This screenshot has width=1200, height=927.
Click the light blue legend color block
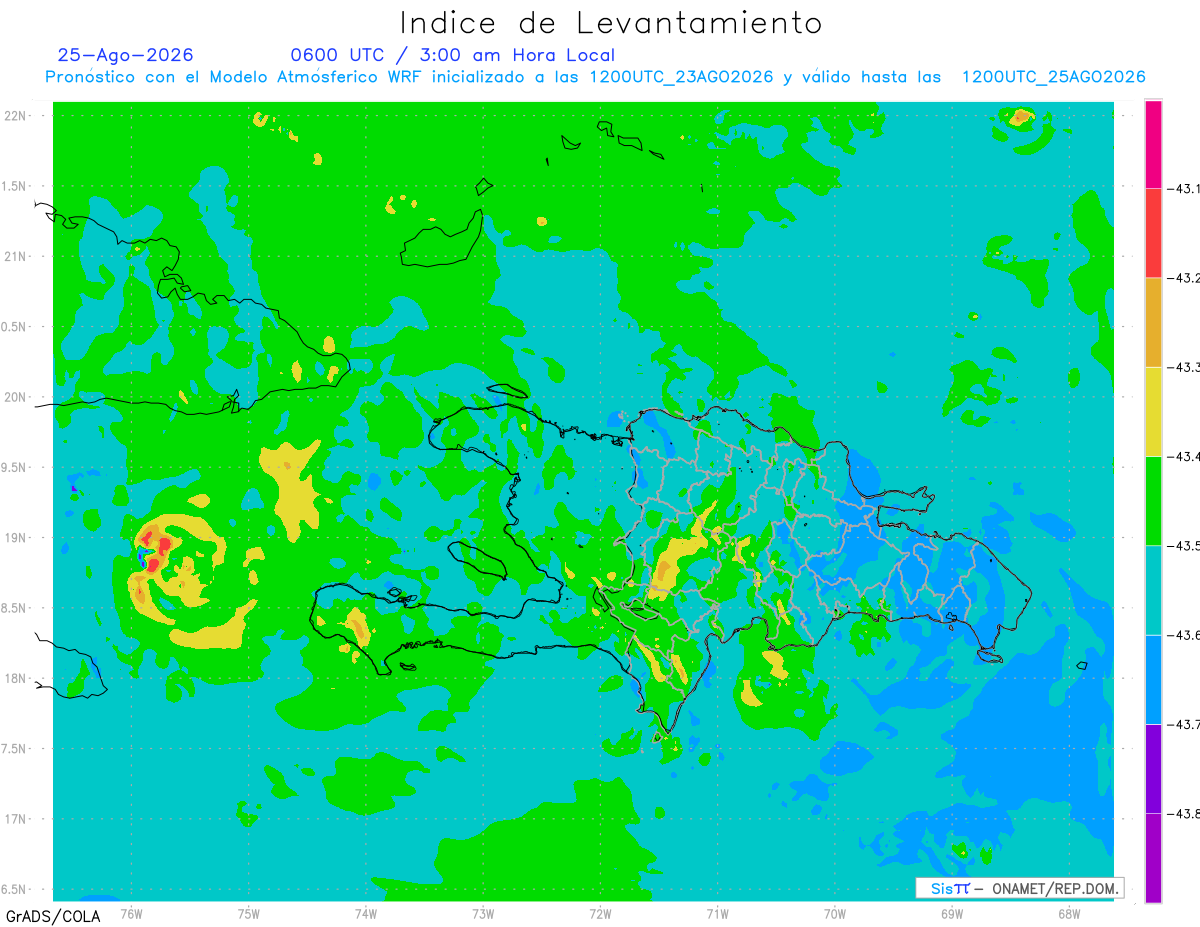click(1153, 679)
